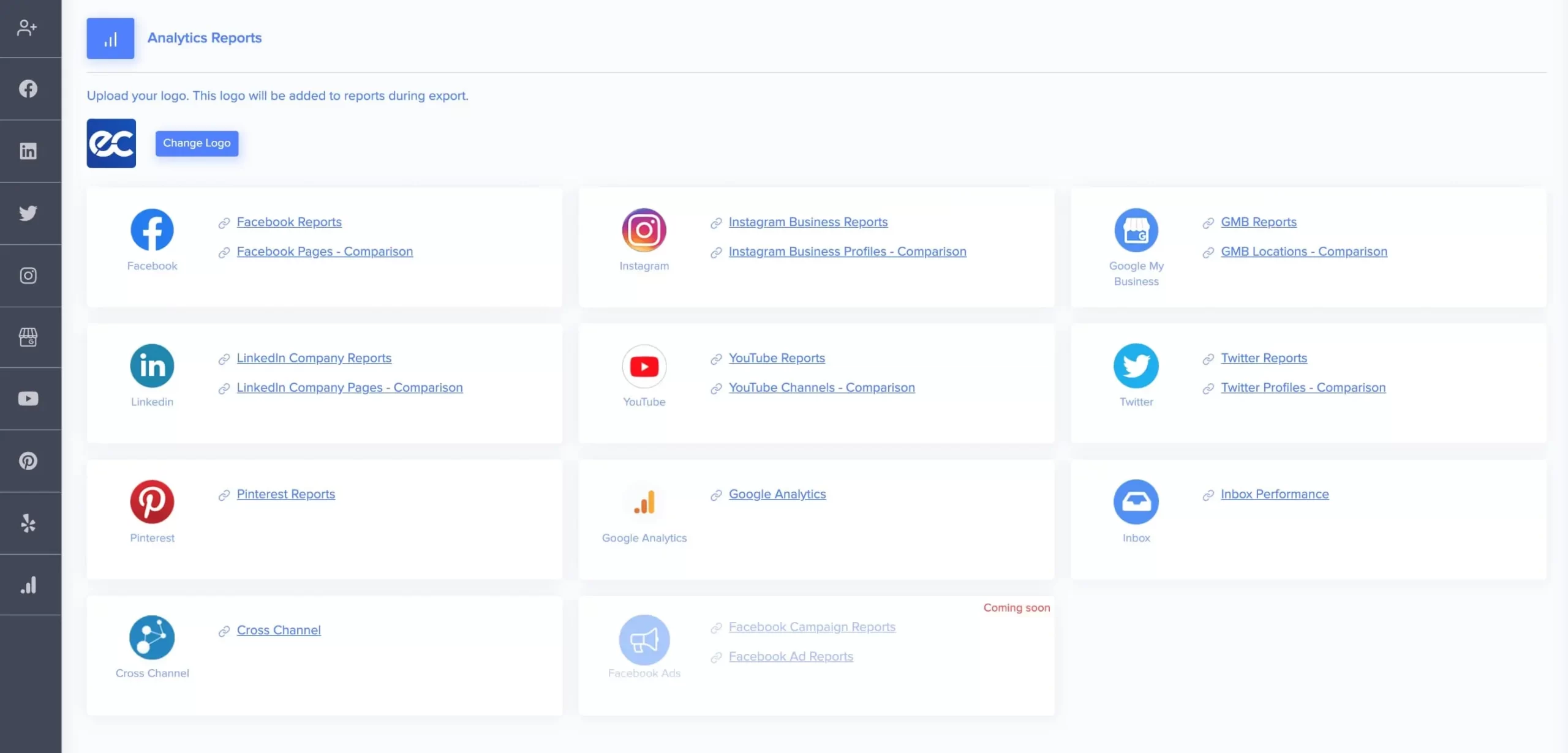Click the Google Analytics card logo
Viewport: 1568px width, 753px height.
coord(644,502)
